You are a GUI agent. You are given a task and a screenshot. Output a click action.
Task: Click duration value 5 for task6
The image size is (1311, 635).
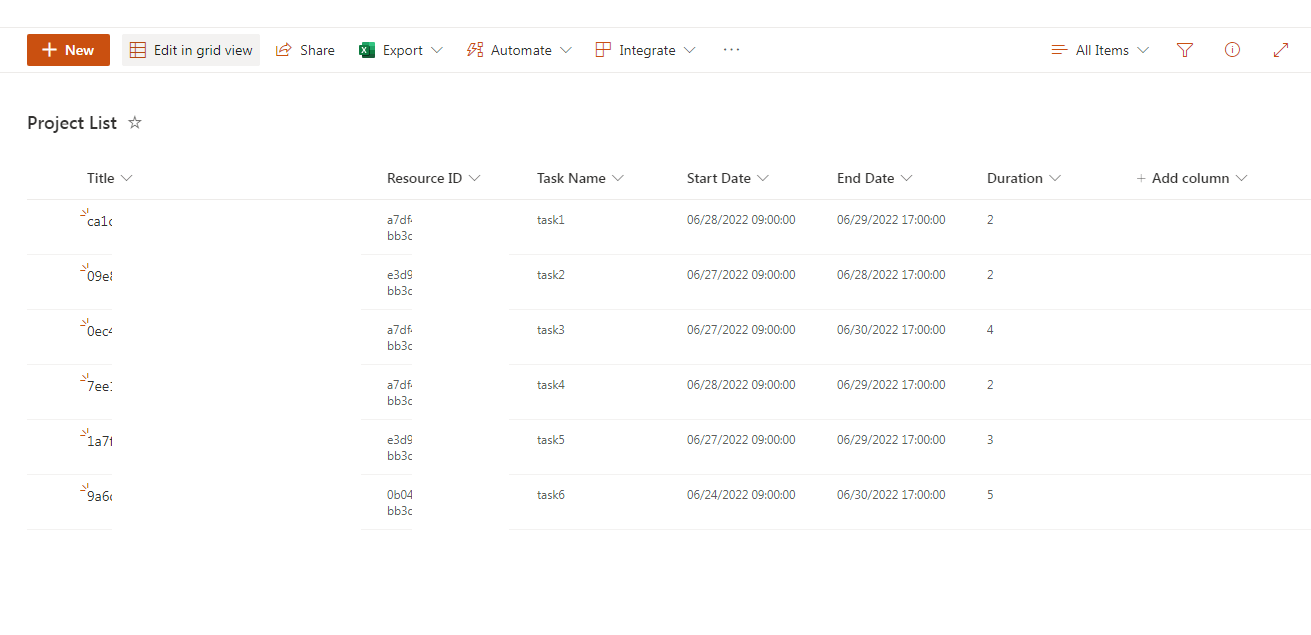tap(990, 495)
